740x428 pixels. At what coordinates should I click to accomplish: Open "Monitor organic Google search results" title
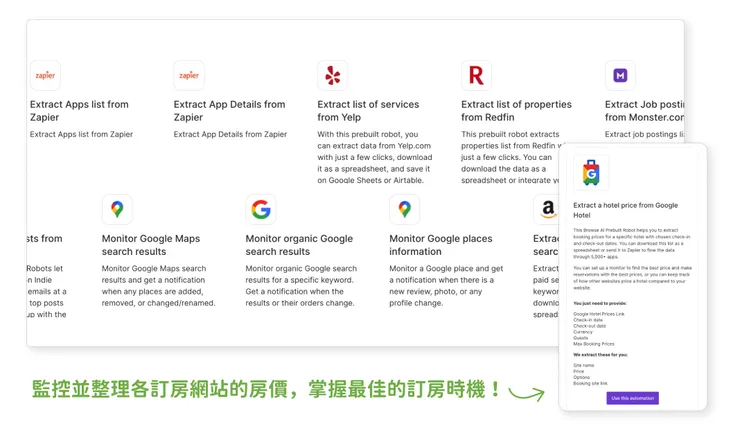click(x=299, y=245)
